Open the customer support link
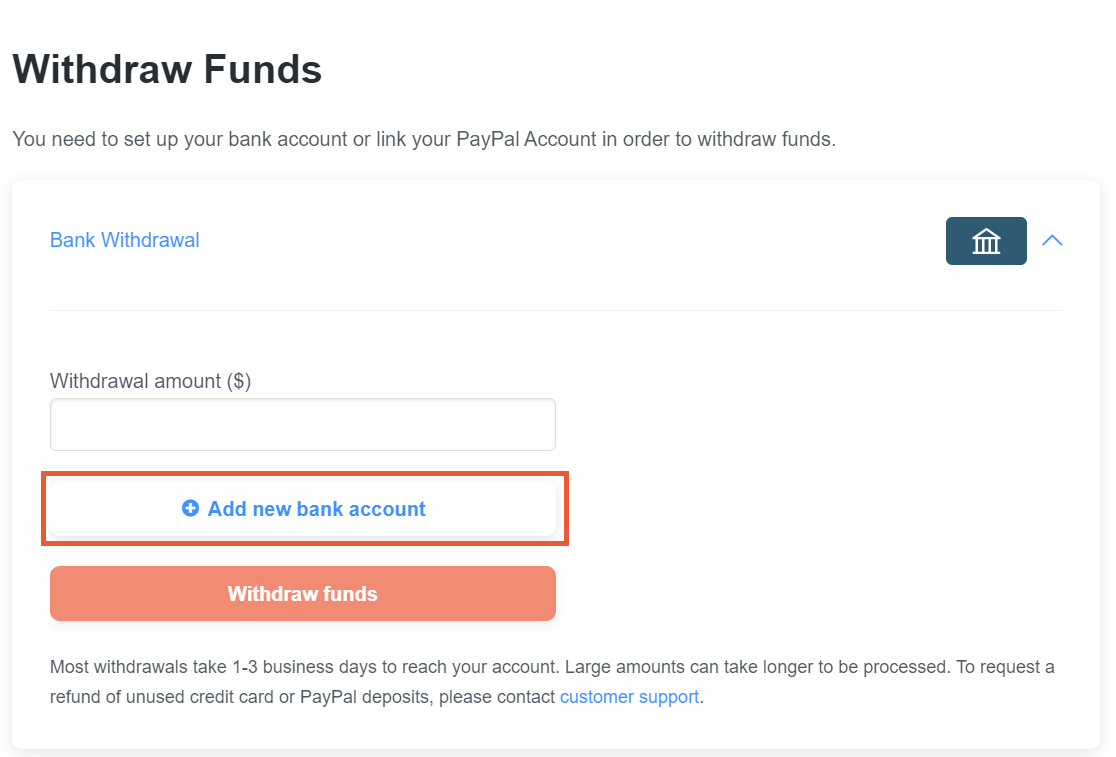The image size is (1116, 757). pyautogui.click(x=629, y=697)
